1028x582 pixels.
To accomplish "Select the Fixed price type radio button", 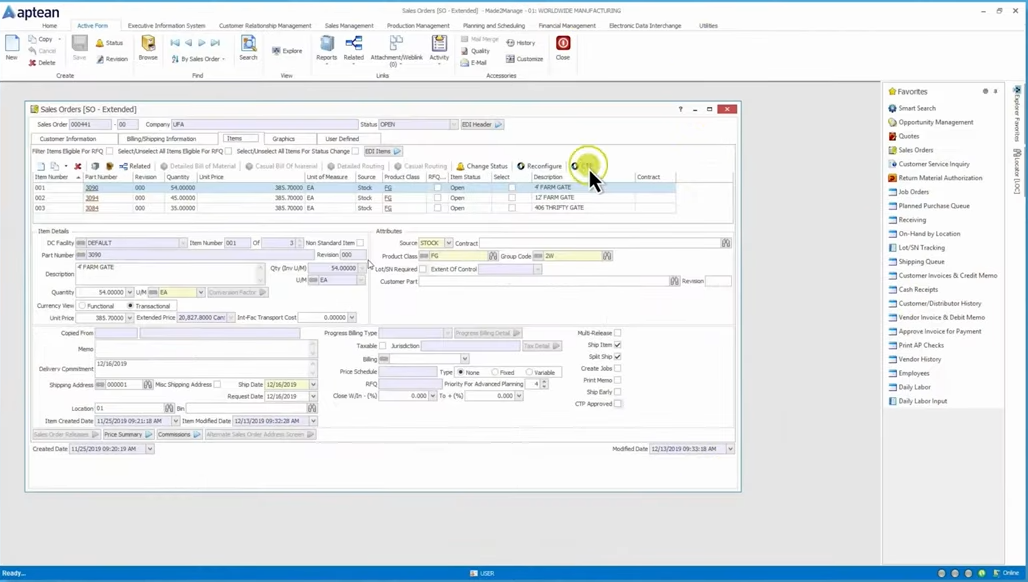I will (x=495, y=372).
